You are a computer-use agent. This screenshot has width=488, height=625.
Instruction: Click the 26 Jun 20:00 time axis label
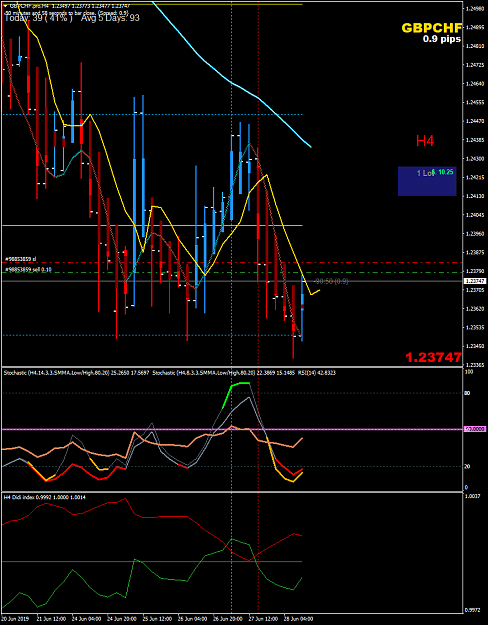click(230, 619)
